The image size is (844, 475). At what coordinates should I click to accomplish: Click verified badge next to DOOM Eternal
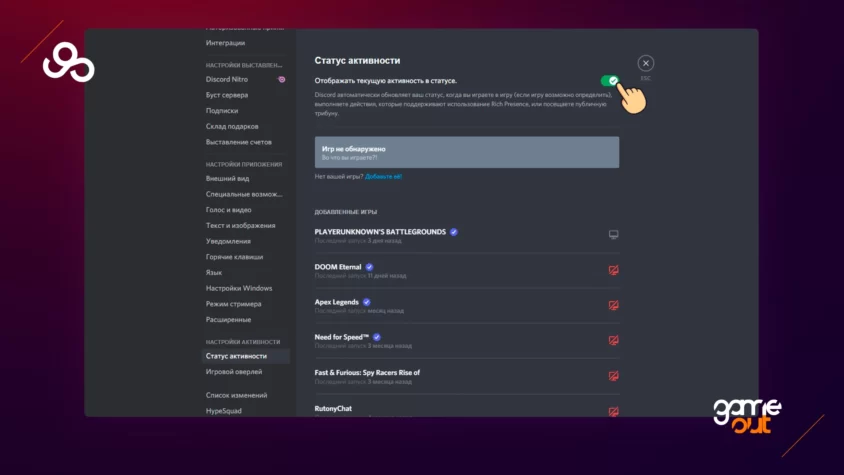(x=369, y=267)
